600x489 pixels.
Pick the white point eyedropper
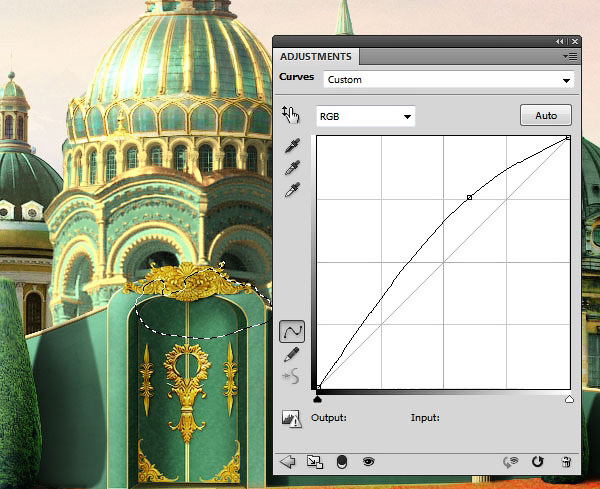[x=292, y=190]
